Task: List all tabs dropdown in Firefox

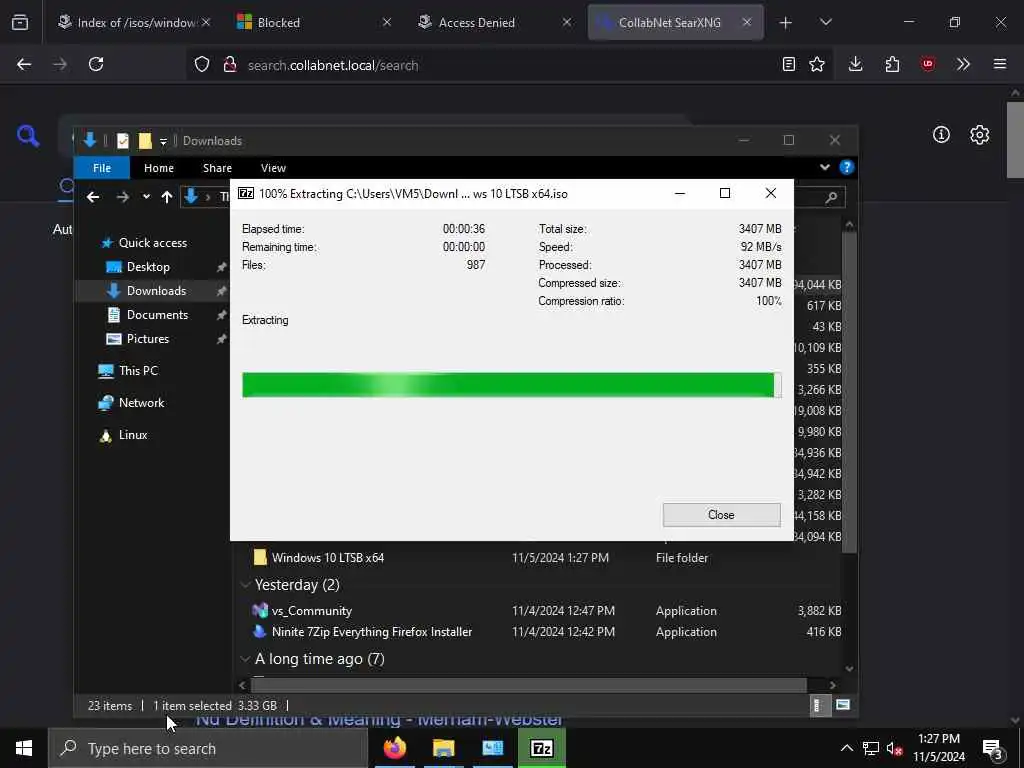Action: click(825, 22)
